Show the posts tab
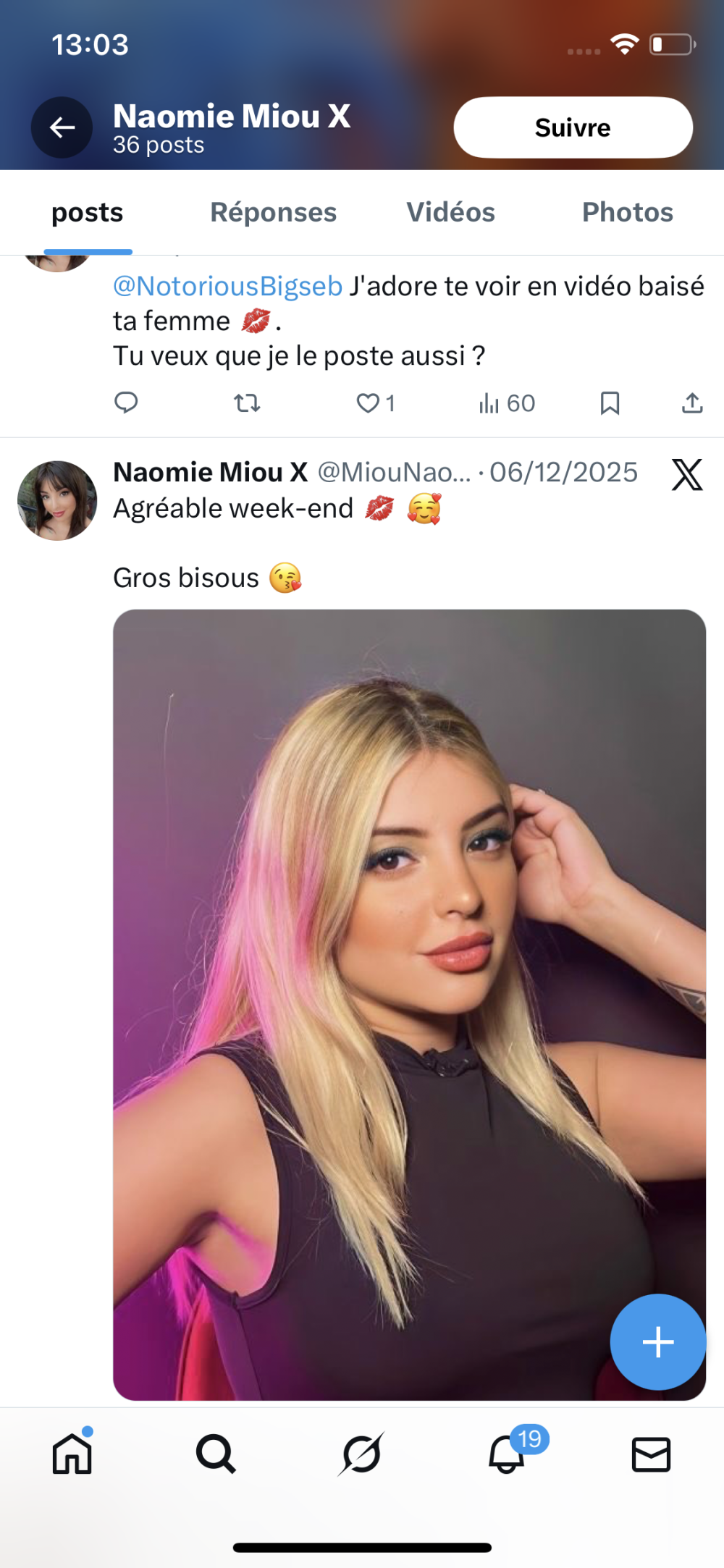 point(88,212)
